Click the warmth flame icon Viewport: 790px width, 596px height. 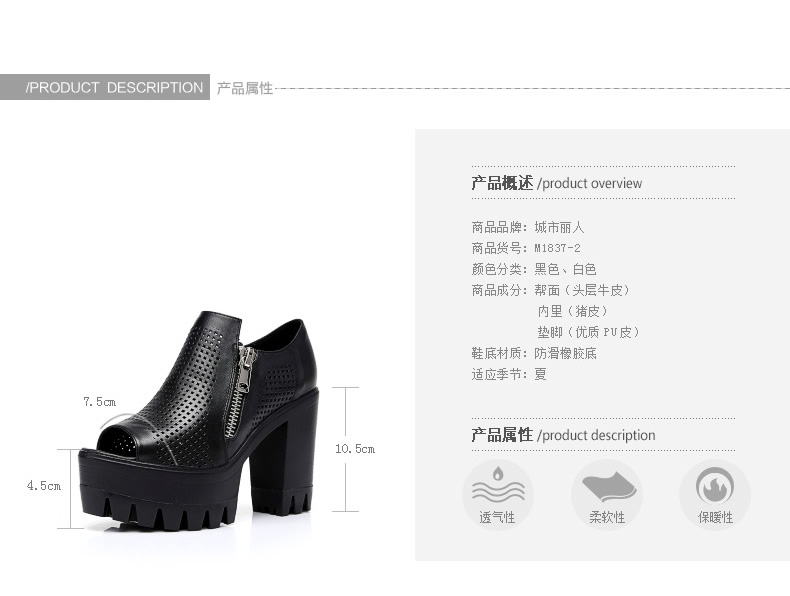pos(714,486)
